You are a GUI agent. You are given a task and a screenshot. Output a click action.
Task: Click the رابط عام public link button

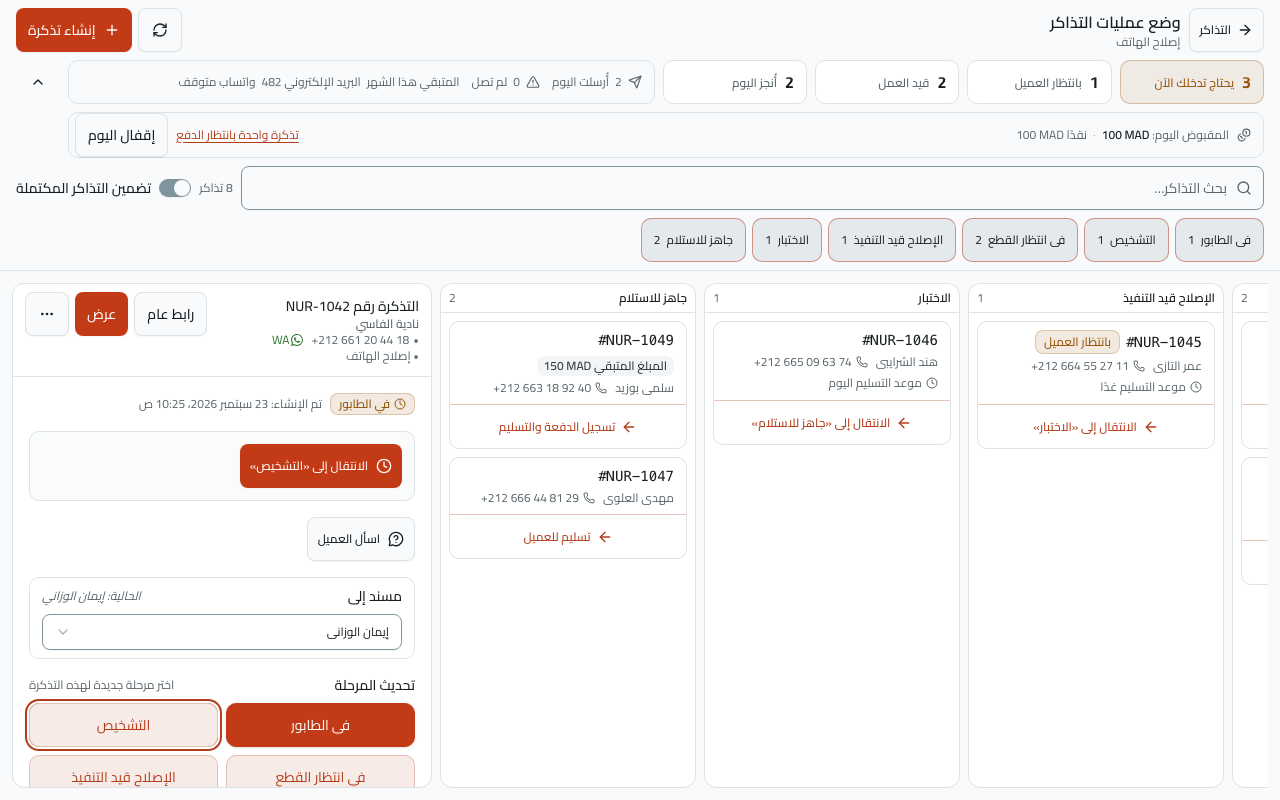[x=170, y=314]
